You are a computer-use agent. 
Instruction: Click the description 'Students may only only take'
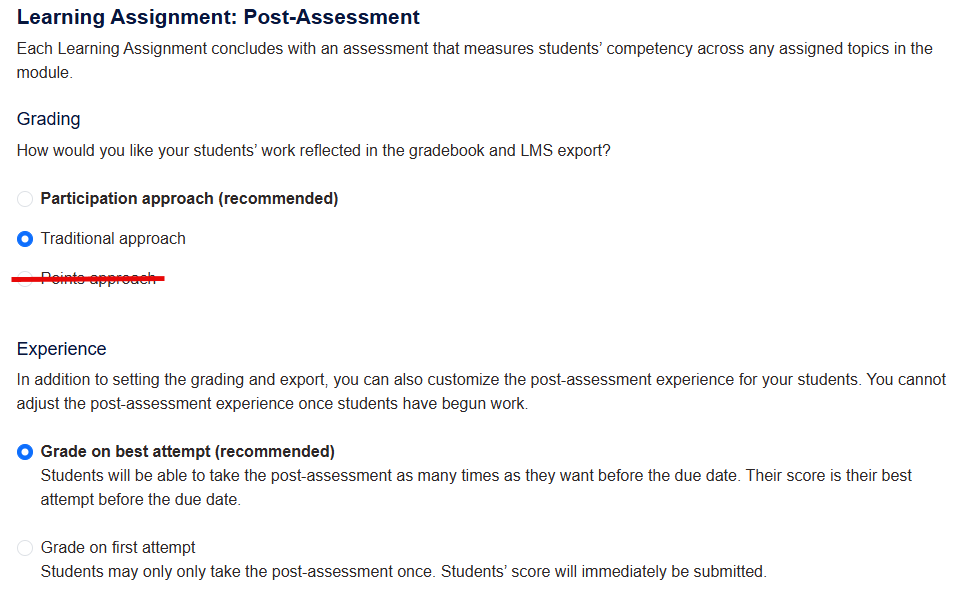coord(403,572)
